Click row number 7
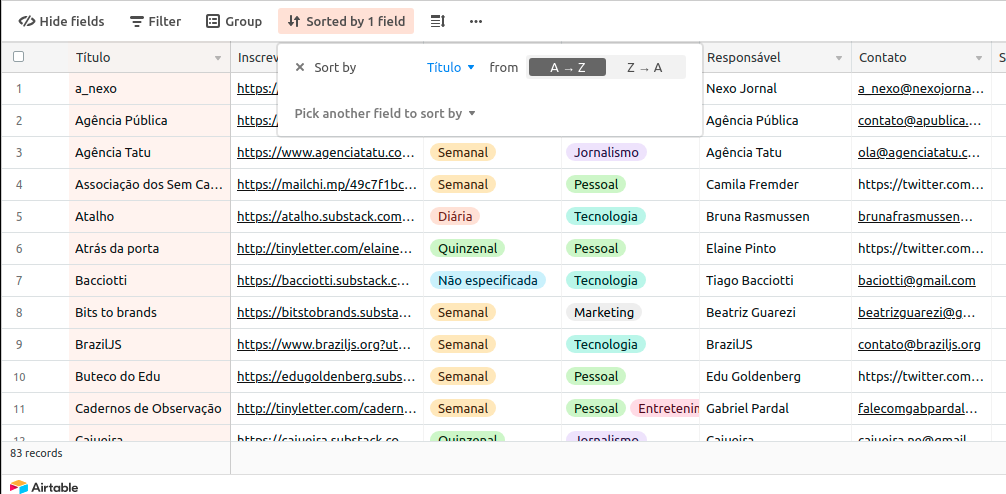This screenshot has width=1006, height=494. tap(19, 280)
